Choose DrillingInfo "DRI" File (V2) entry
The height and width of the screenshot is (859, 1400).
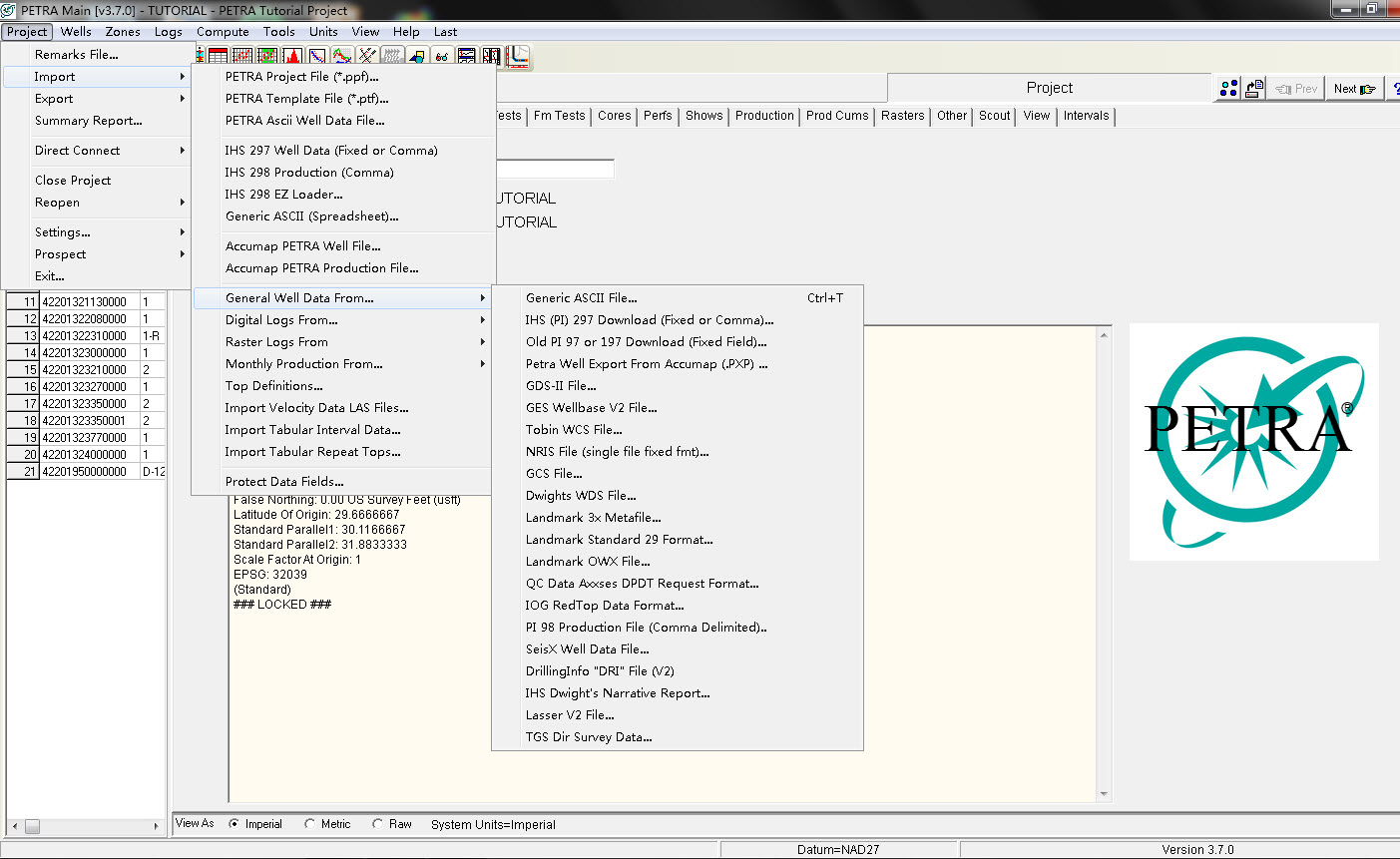678,671
